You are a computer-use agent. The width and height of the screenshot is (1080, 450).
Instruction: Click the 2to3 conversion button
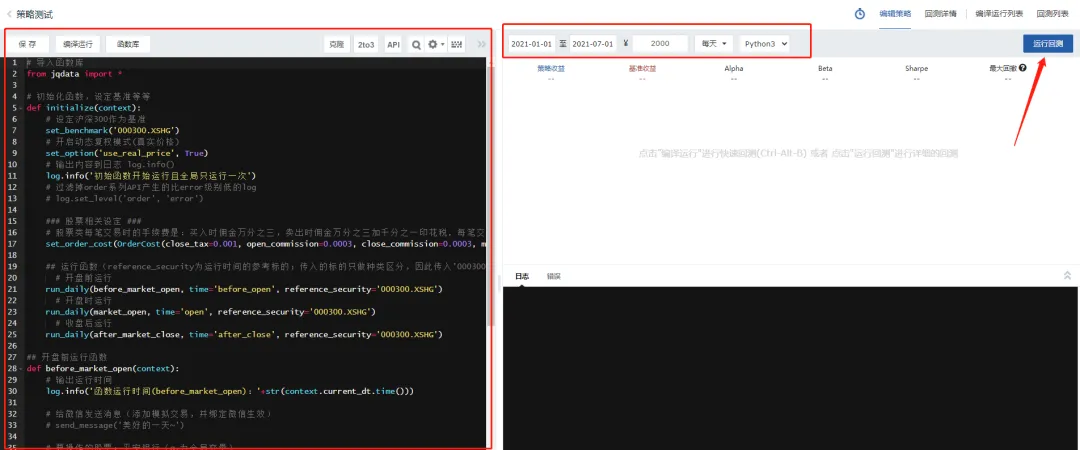(x=366, y=44)
